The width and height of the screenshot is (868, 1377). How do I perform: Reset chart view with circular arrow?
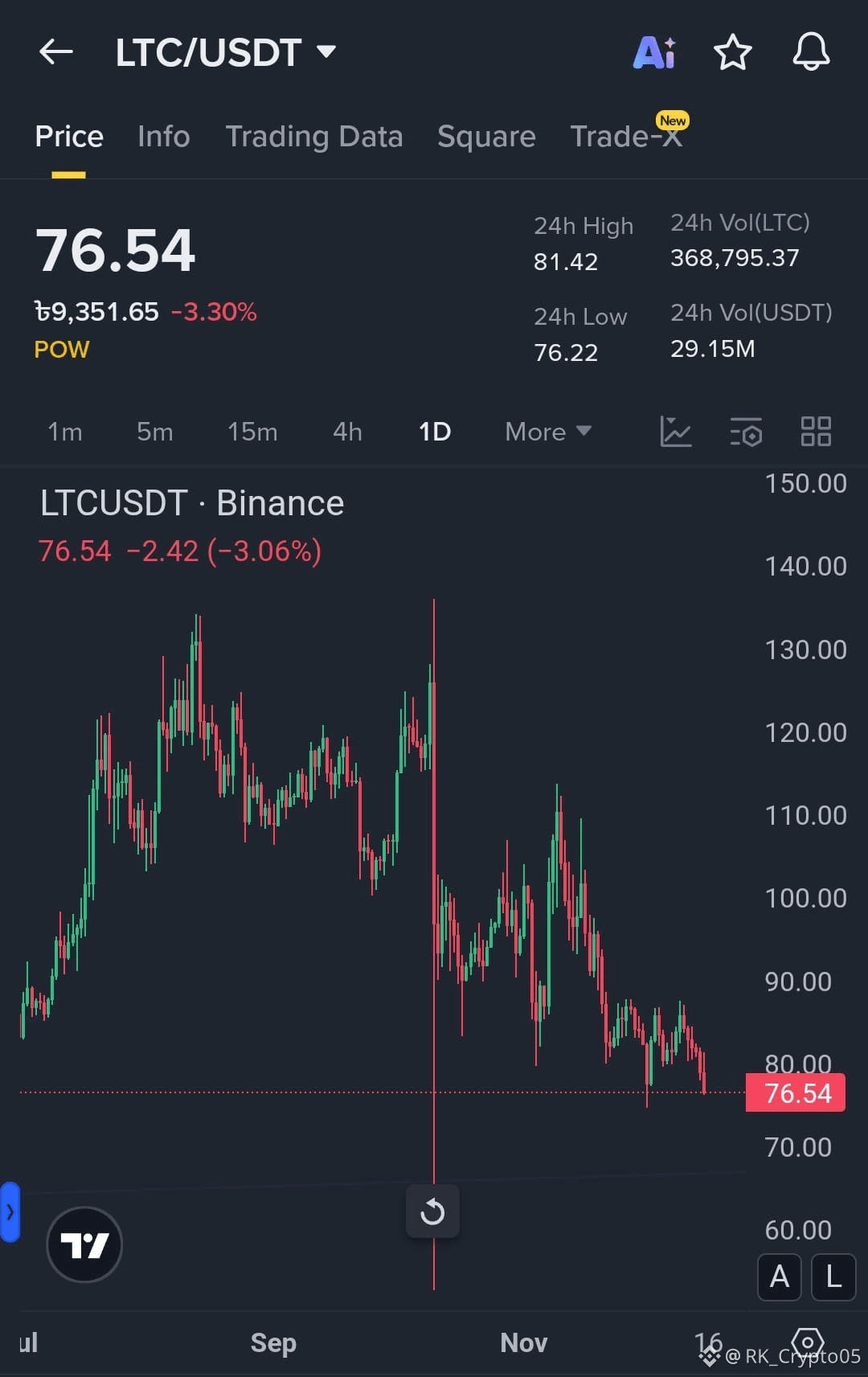click(x=432, y=1211)
